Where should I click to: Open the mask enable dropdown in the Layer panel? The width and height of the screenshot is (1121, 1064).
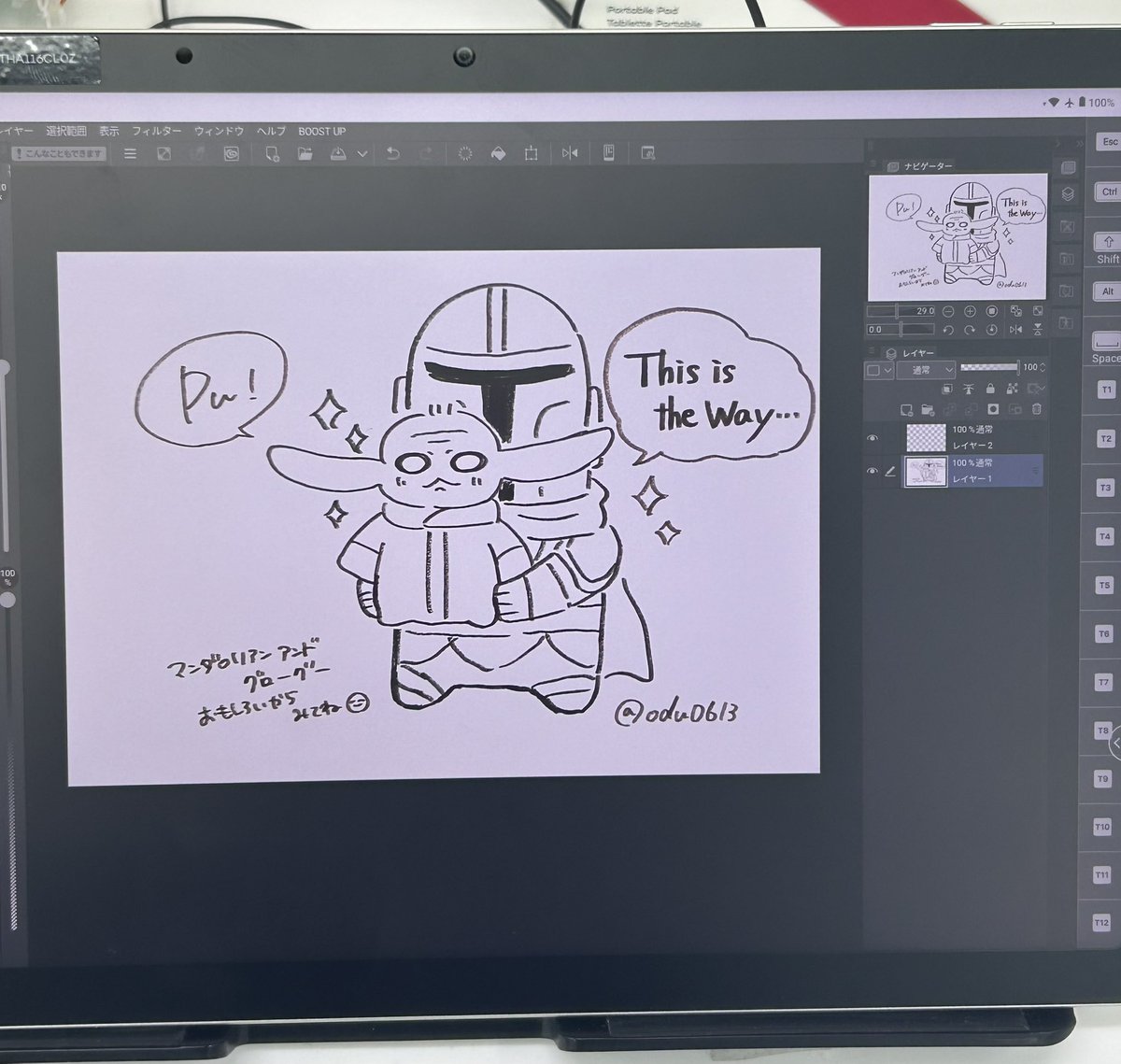1035,389
